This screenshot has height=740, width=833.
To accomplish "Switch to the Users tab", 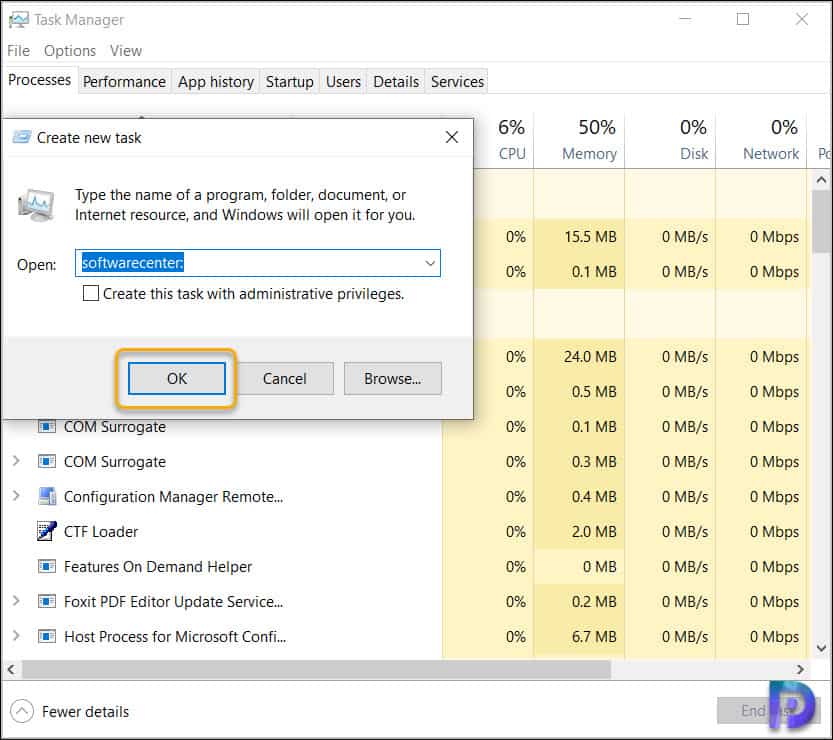I will (343, 82).
